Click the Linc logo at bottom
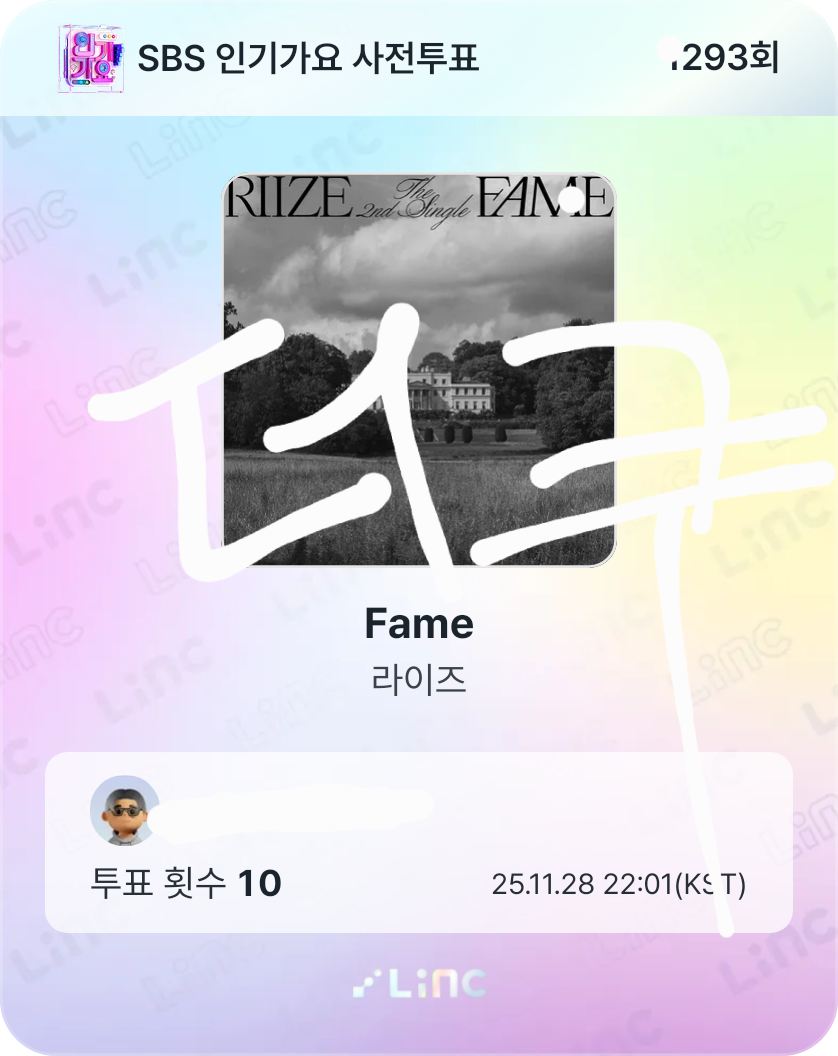The width and height of the screenshot is (838, 1056). pos(419,984)
